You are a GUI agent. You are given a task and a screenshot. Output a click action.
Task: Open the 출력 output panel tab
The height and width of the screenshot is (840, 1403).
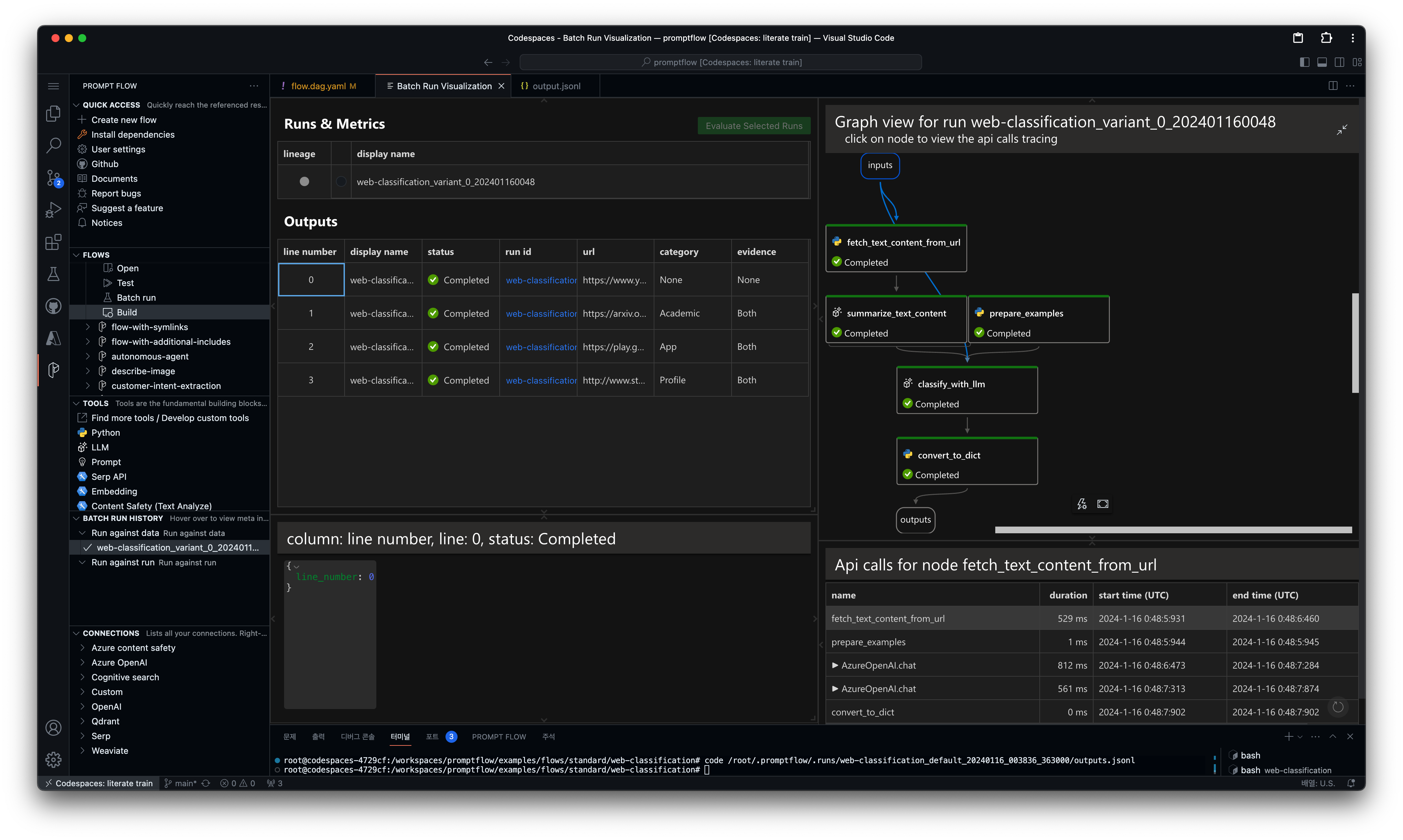click(x=318, y=736)
